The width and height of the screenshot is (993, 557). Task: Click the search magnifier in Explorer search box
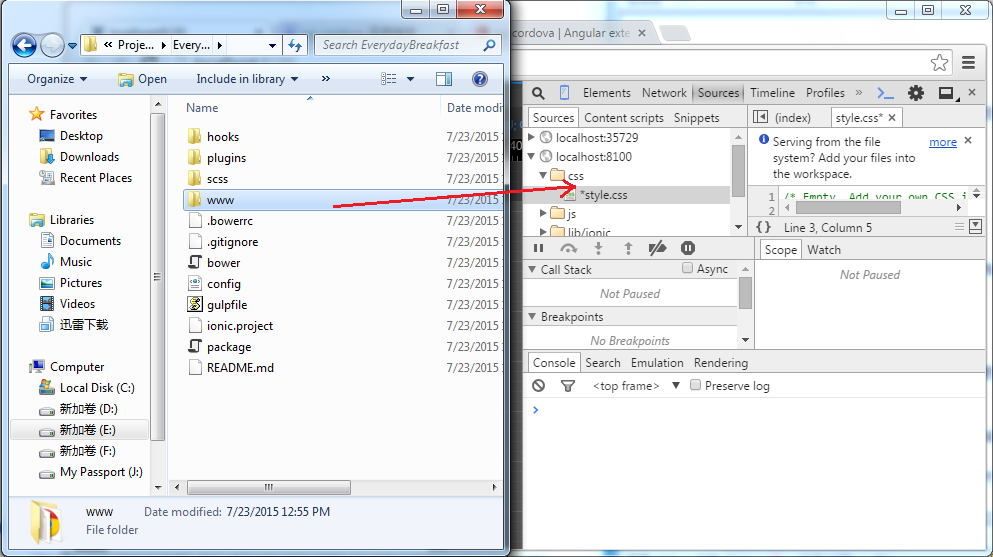click(x=489, y=45)
